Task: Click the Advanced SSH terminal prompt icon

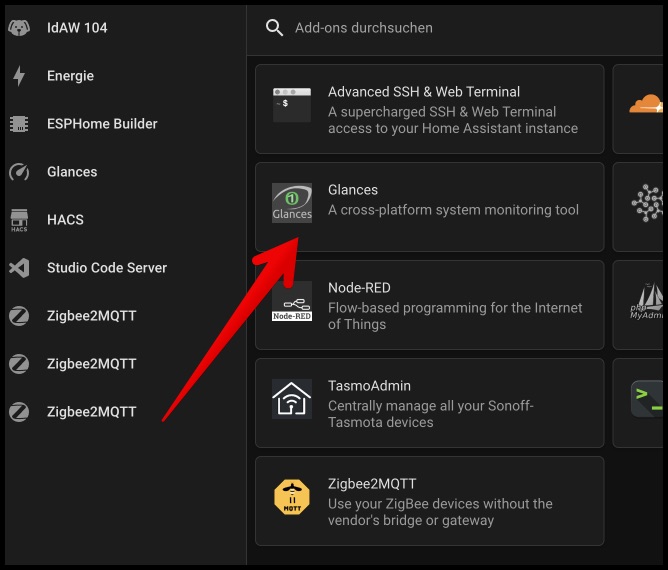Action: pyautogui.click(x=292, y=104)
